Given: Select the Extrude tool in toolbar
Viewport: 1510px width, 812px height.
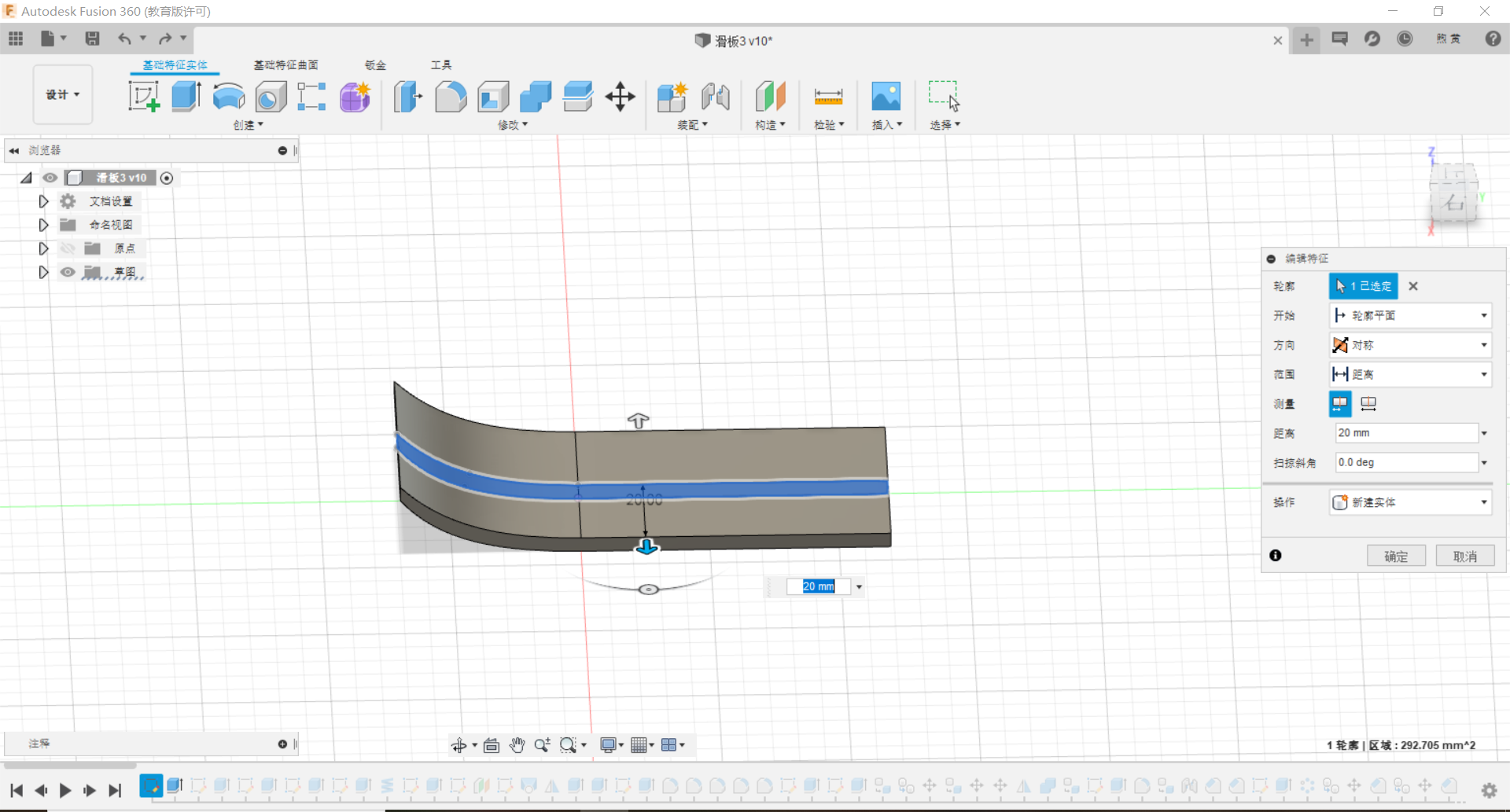Looking at the screenshot, I should [186, 96].
